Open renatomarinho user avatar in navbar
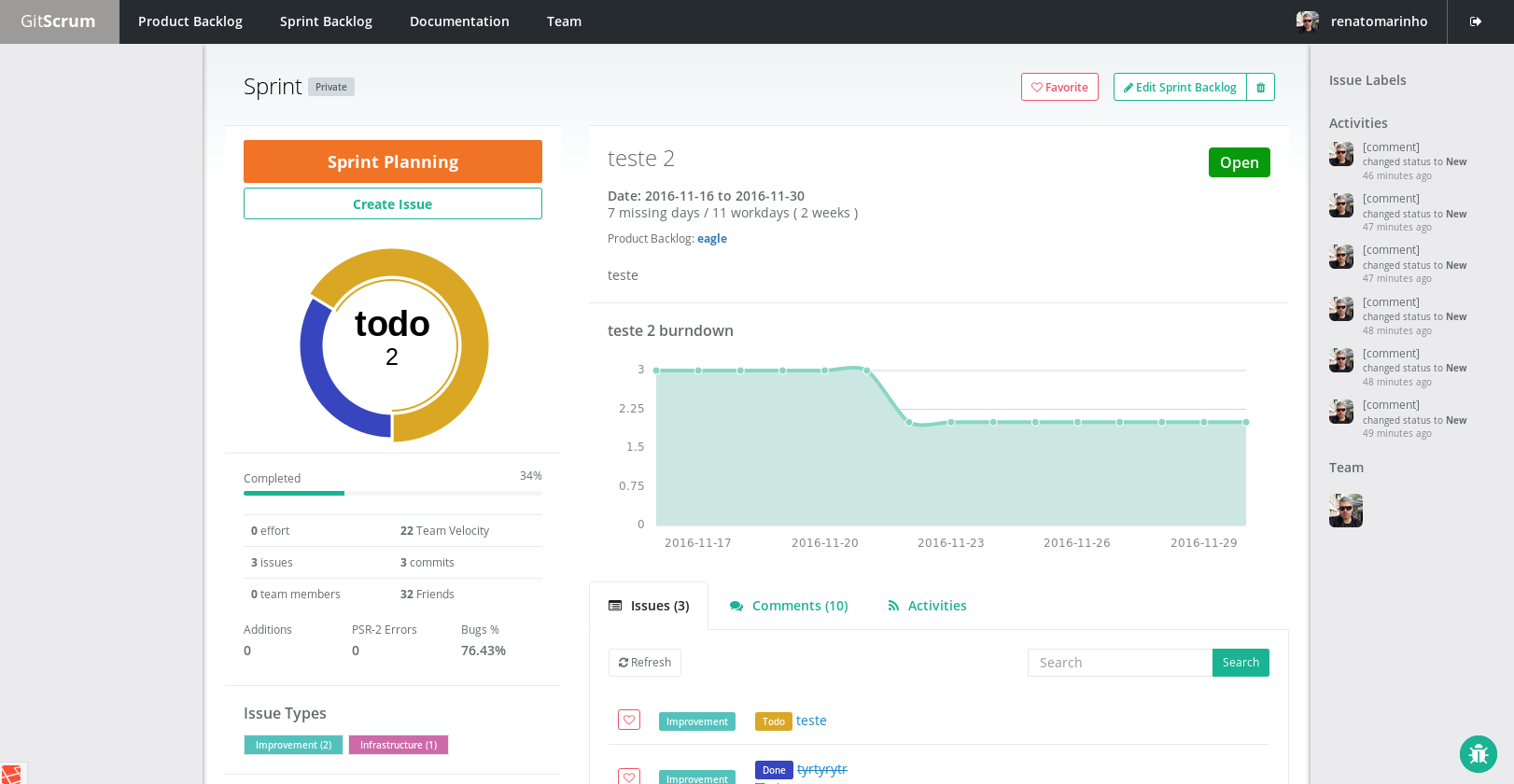Viewport: 1514px width, 784px height. [1308, 21]
